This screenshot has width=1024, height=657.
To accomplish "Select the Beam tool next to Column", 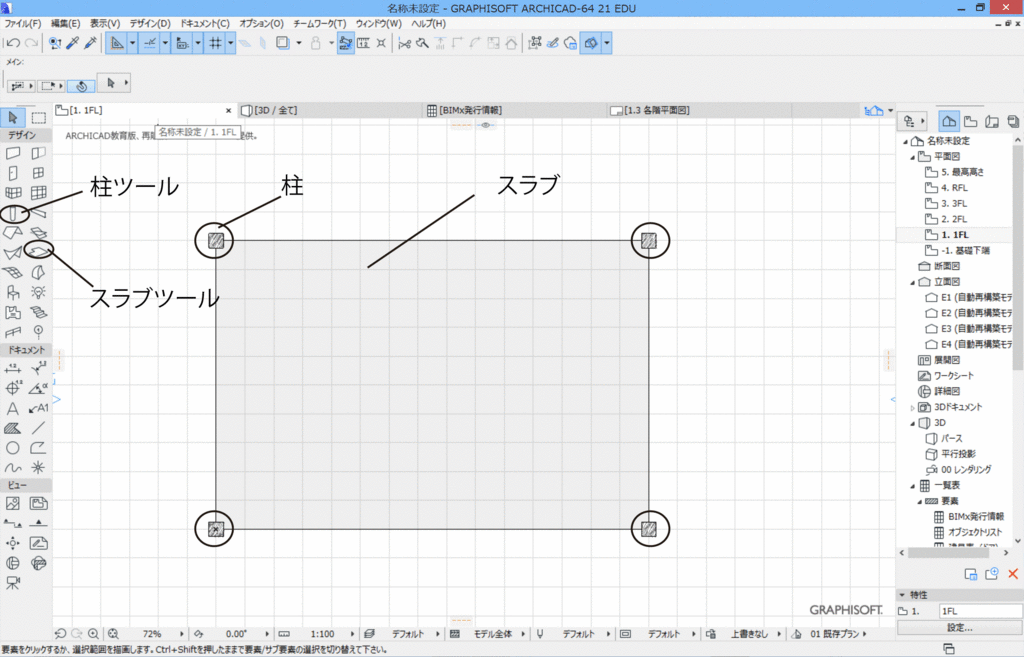I will tap(39, 213).
